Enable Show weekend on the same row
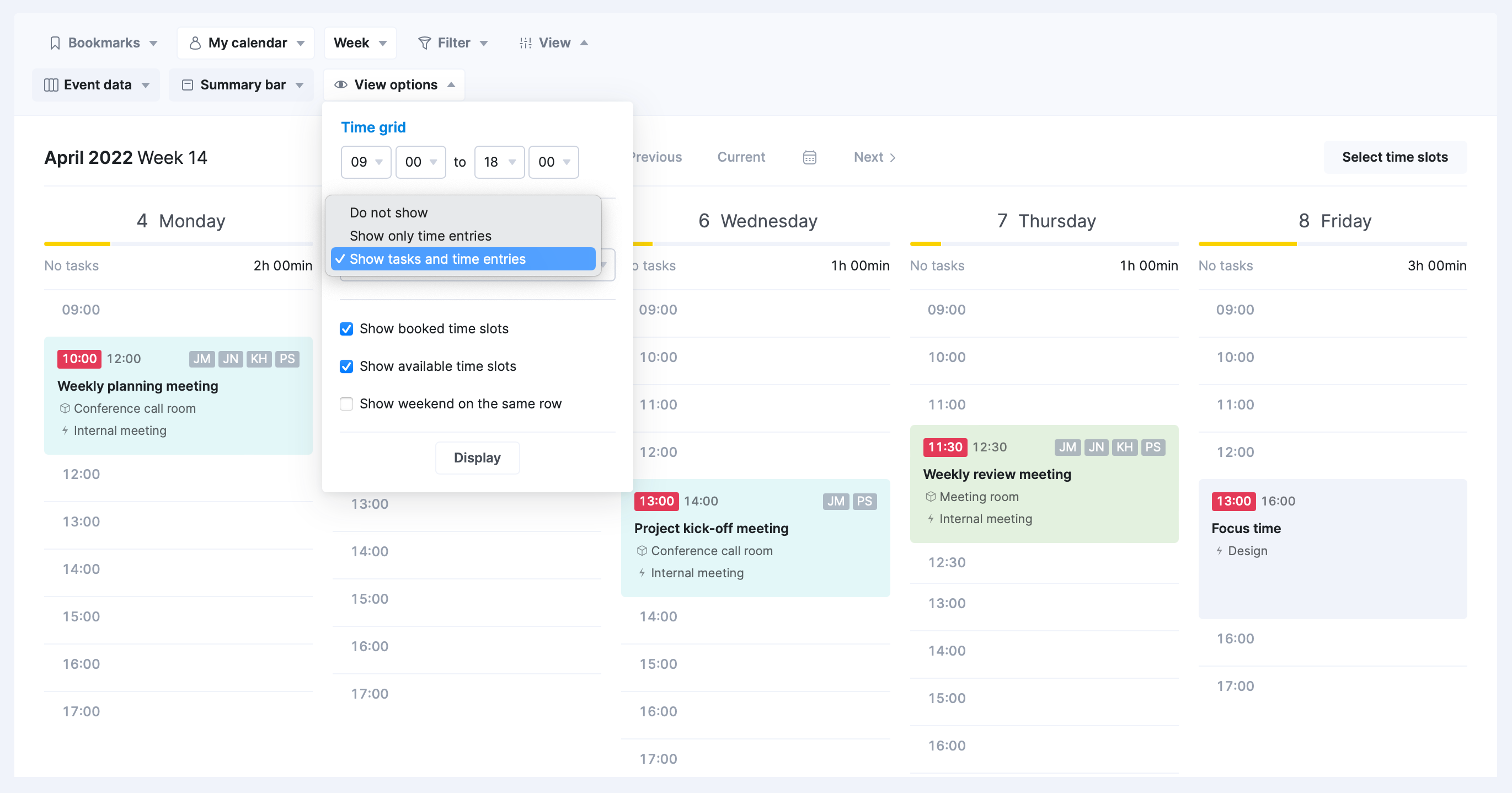Image resolution: width=1512 pixels, height=793 pixels. 347,403
